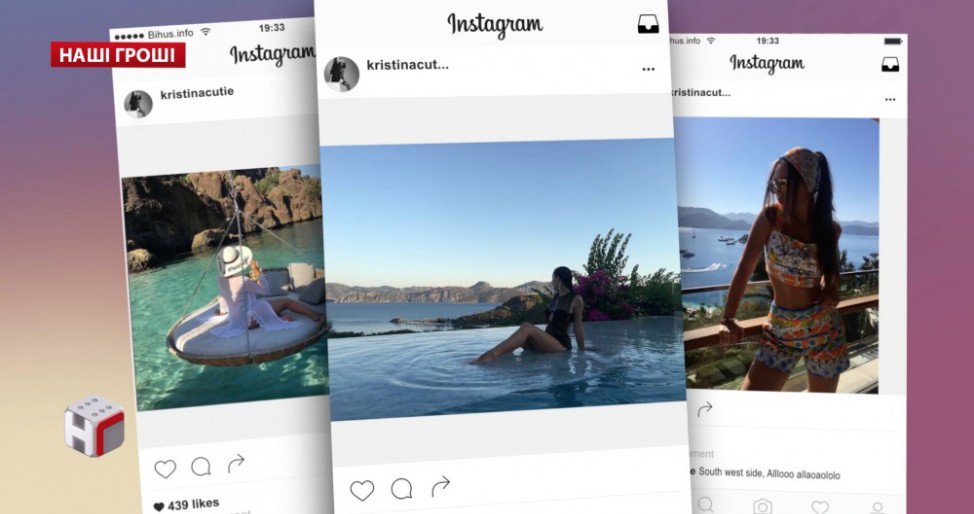Open the search tab on right phone

(x=705, y=505)
